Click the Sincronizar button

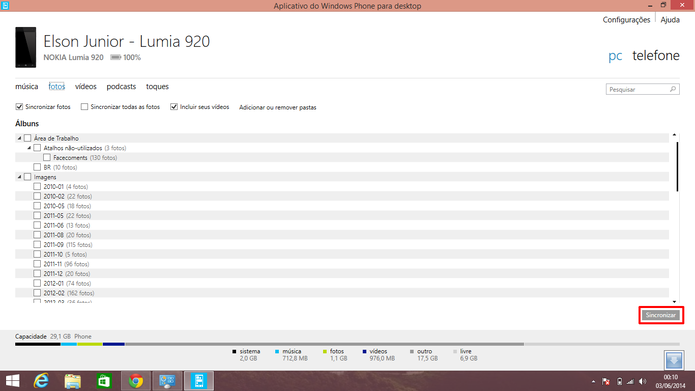[661, 315]
